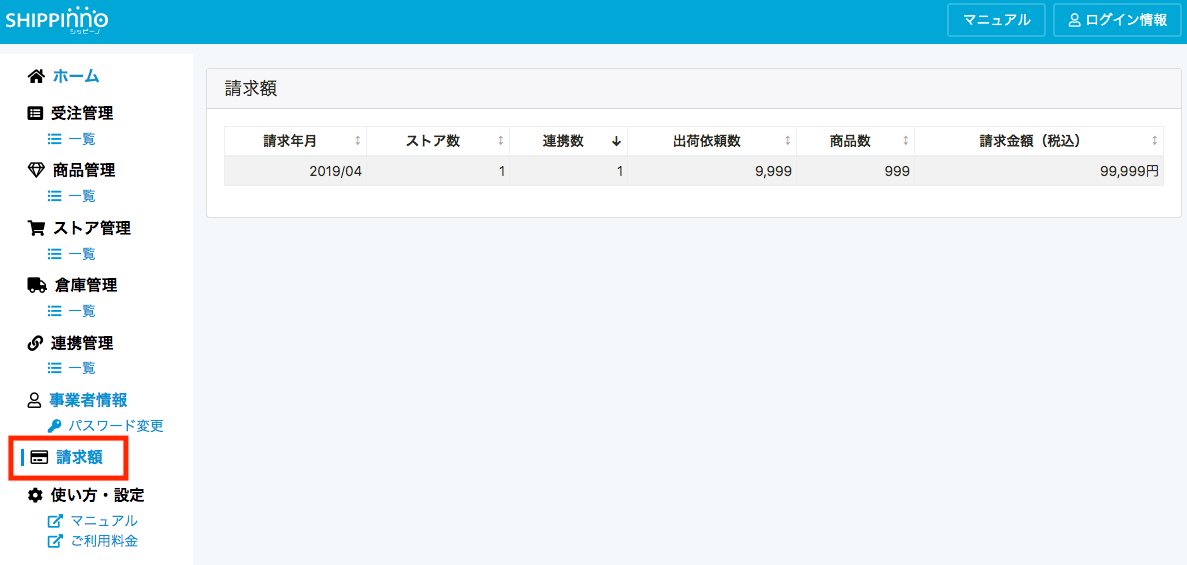Click the SHIPPINNO logo
Viewport: 1187px width, 565px height.
click(57, 20)
